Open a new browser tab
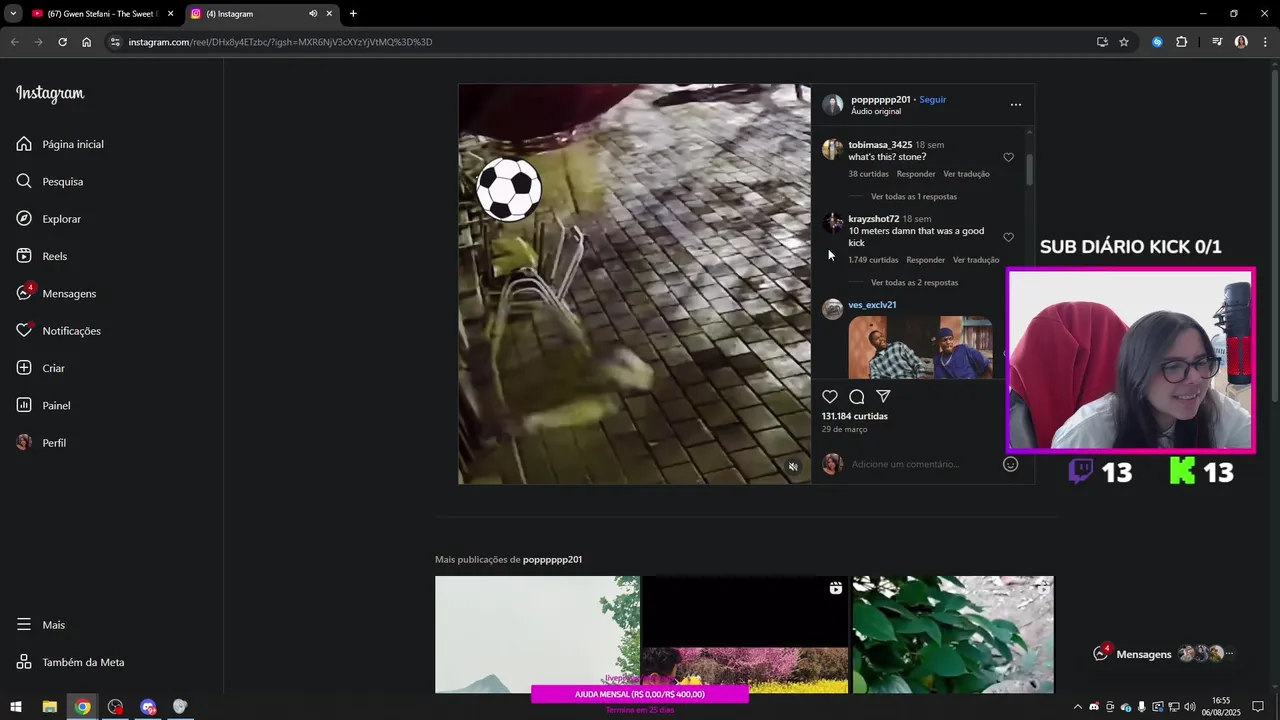 [x=353, y=14]
